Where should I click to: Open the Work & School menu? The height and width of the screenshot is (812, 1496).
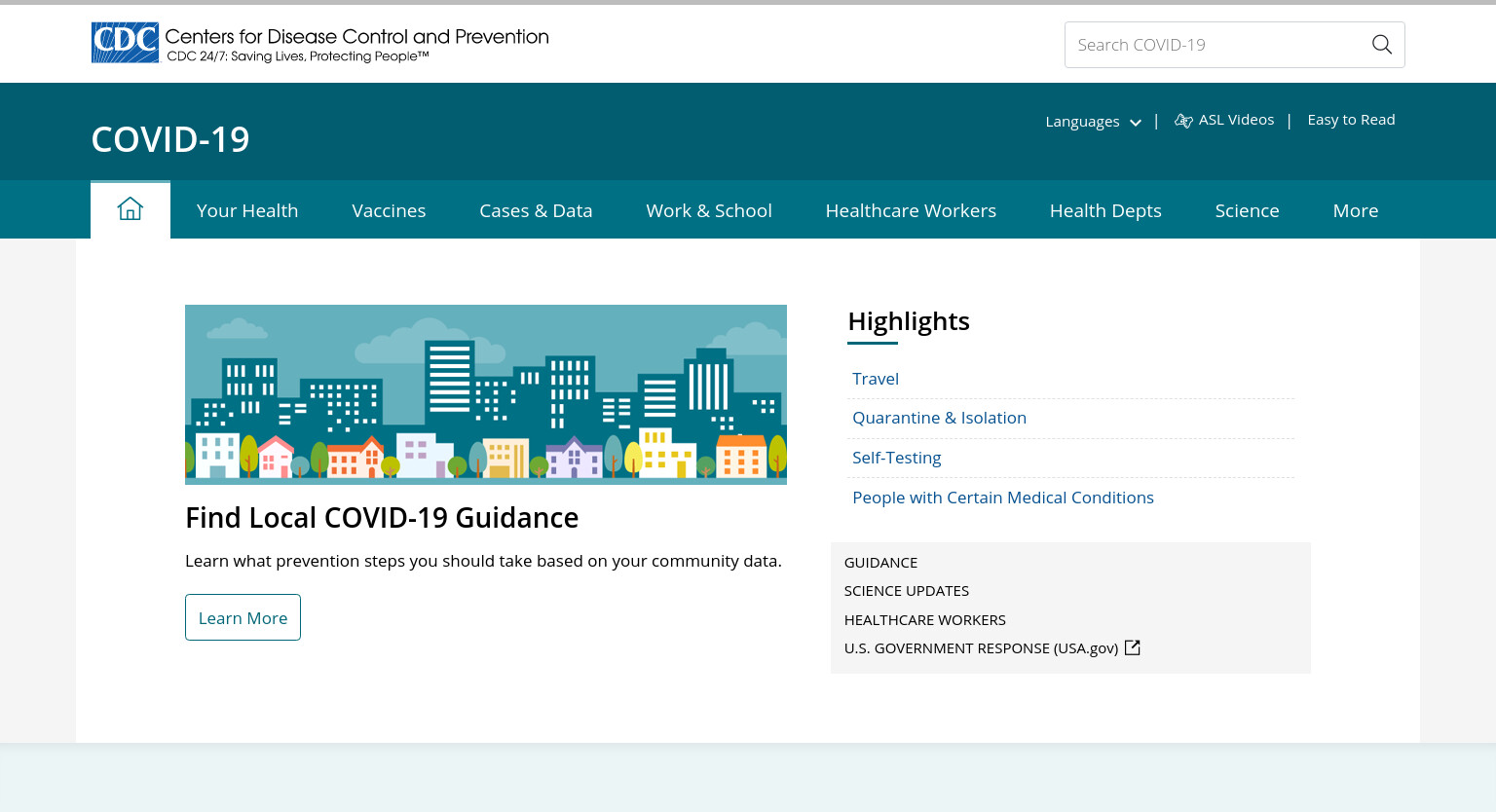point(709,210)
